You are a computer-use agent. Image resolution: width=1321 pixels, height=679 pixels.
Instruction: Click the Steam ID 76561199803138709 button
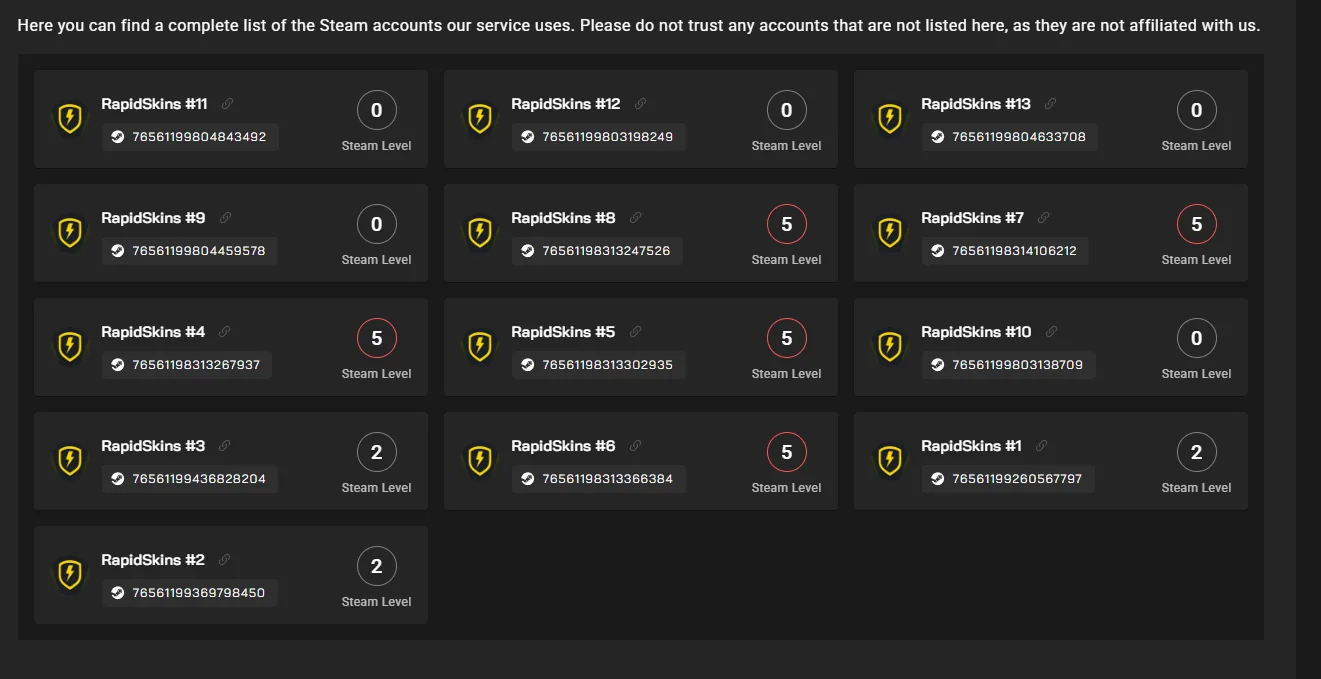click(1009, 365)
